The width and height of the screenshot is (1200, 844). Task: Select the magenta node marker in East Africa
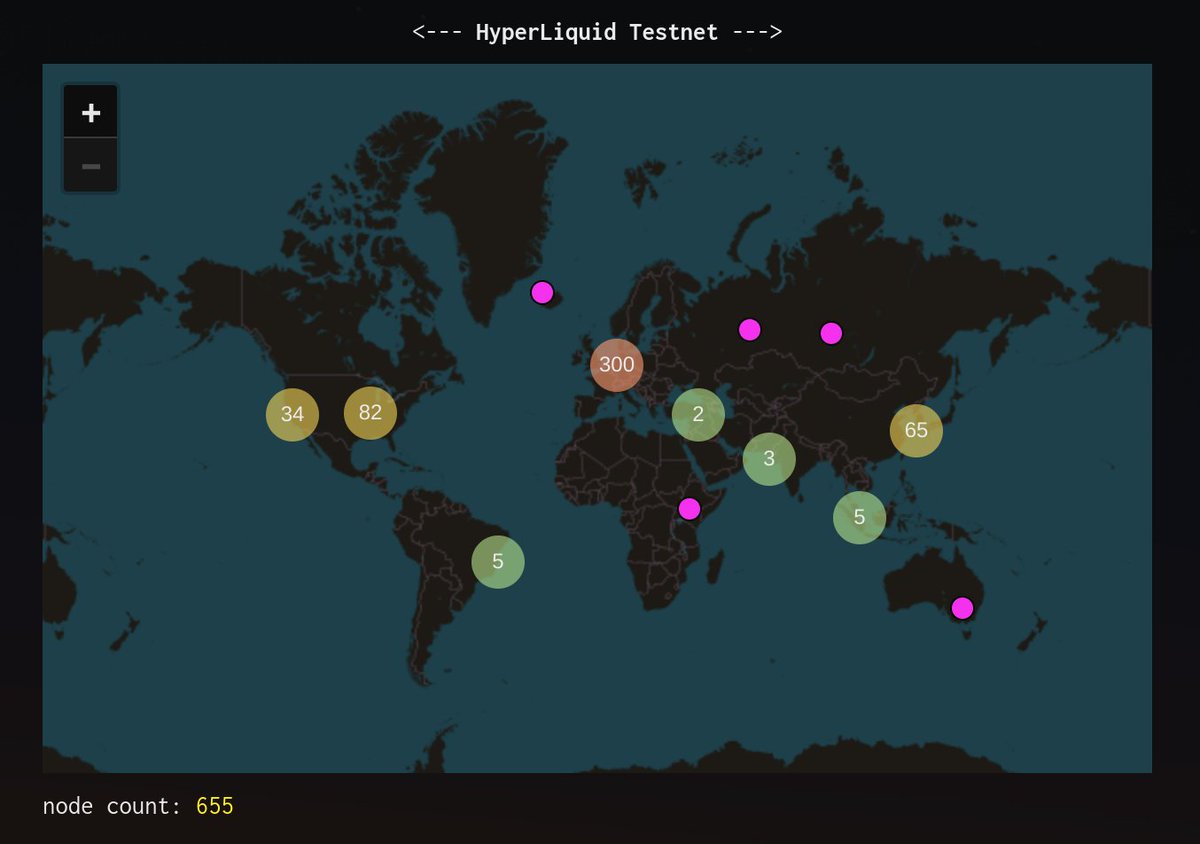click(x=689, y=509)
